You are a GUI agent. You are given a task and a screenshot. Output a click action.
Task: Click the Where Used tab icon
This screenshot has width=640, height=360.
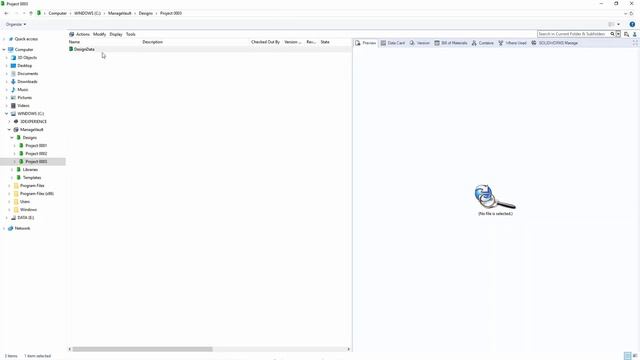coord(501,43)
